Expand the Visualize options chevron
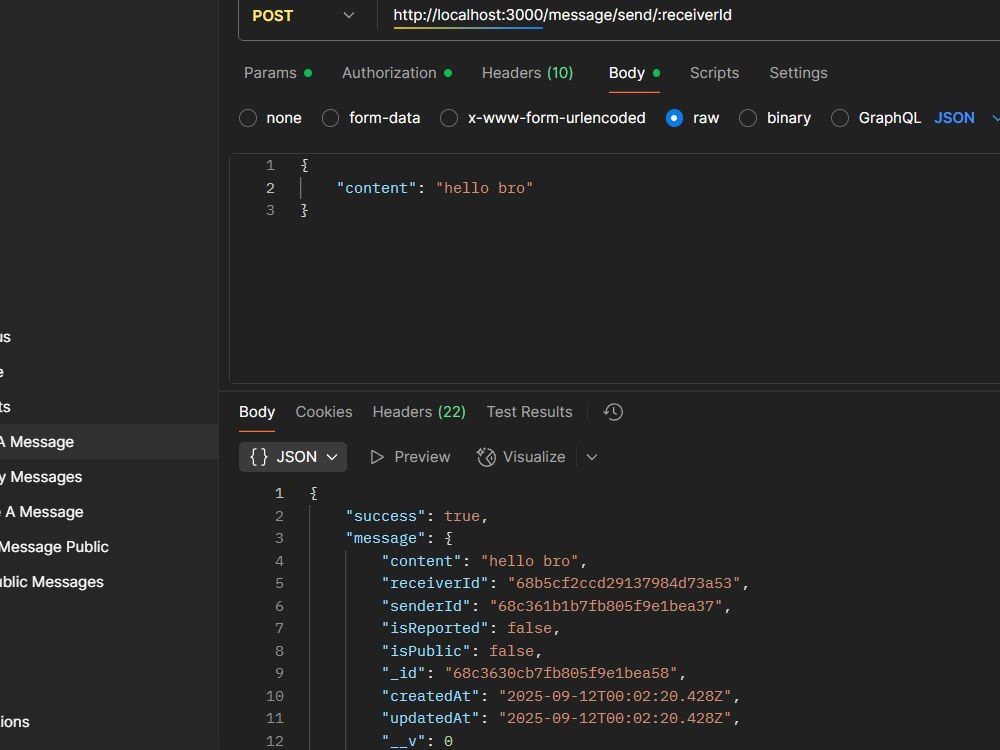 click(592, 457)
